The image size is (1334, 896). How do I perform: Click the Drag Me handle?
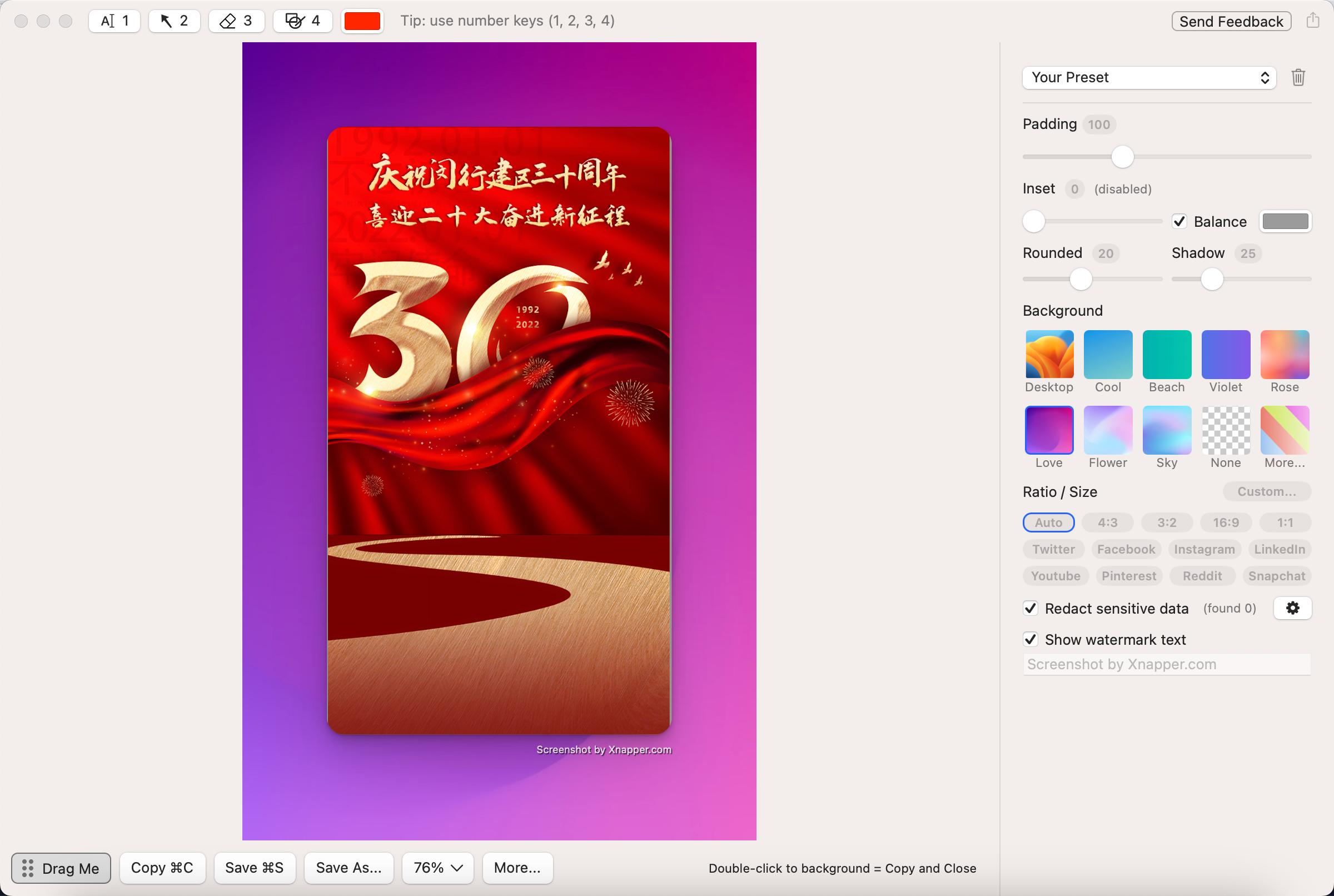pyautogui.click(x=61, y=868)
